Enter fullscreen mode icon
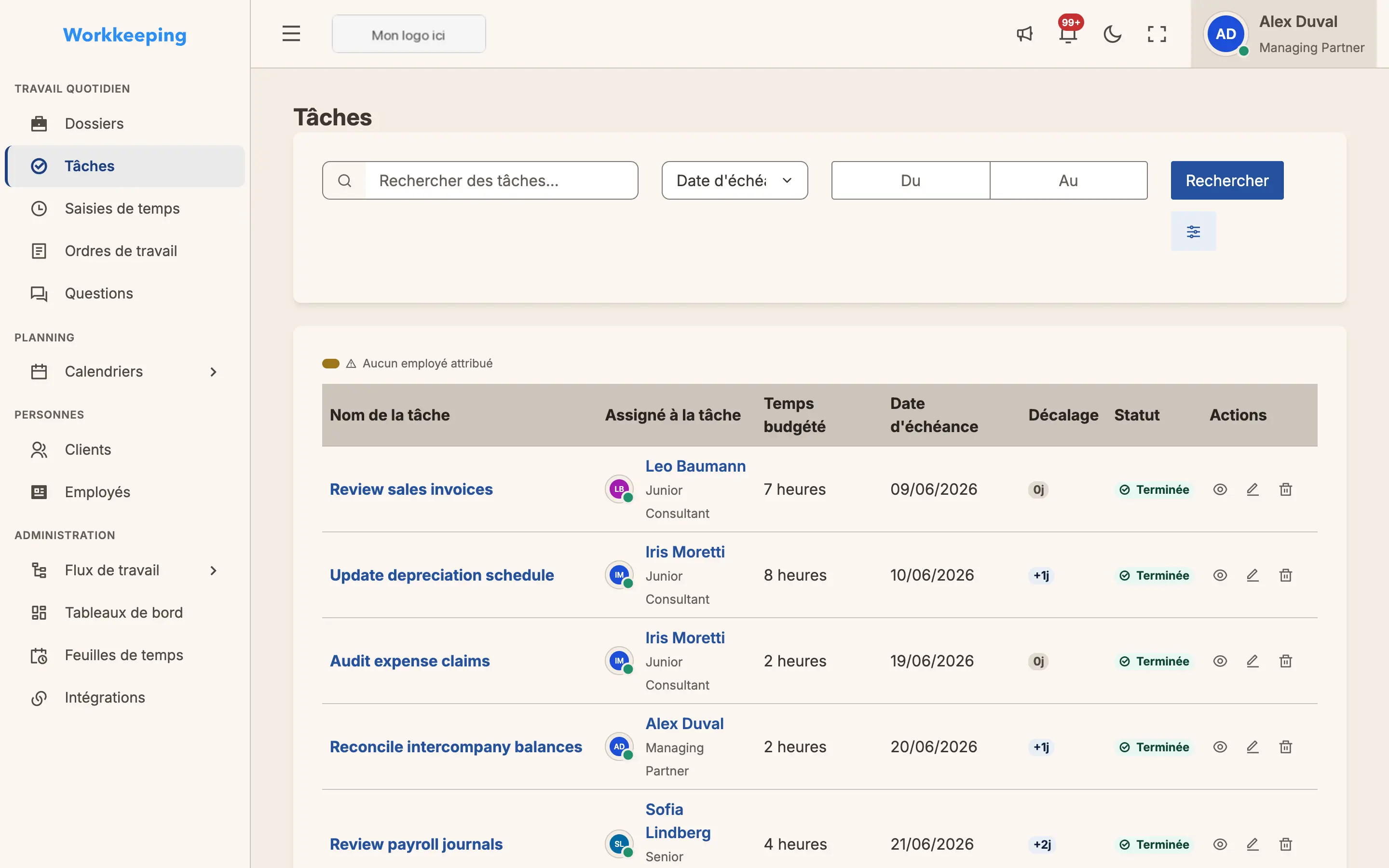This screenshot has height=868, width=1389. tap(1157, 34)
